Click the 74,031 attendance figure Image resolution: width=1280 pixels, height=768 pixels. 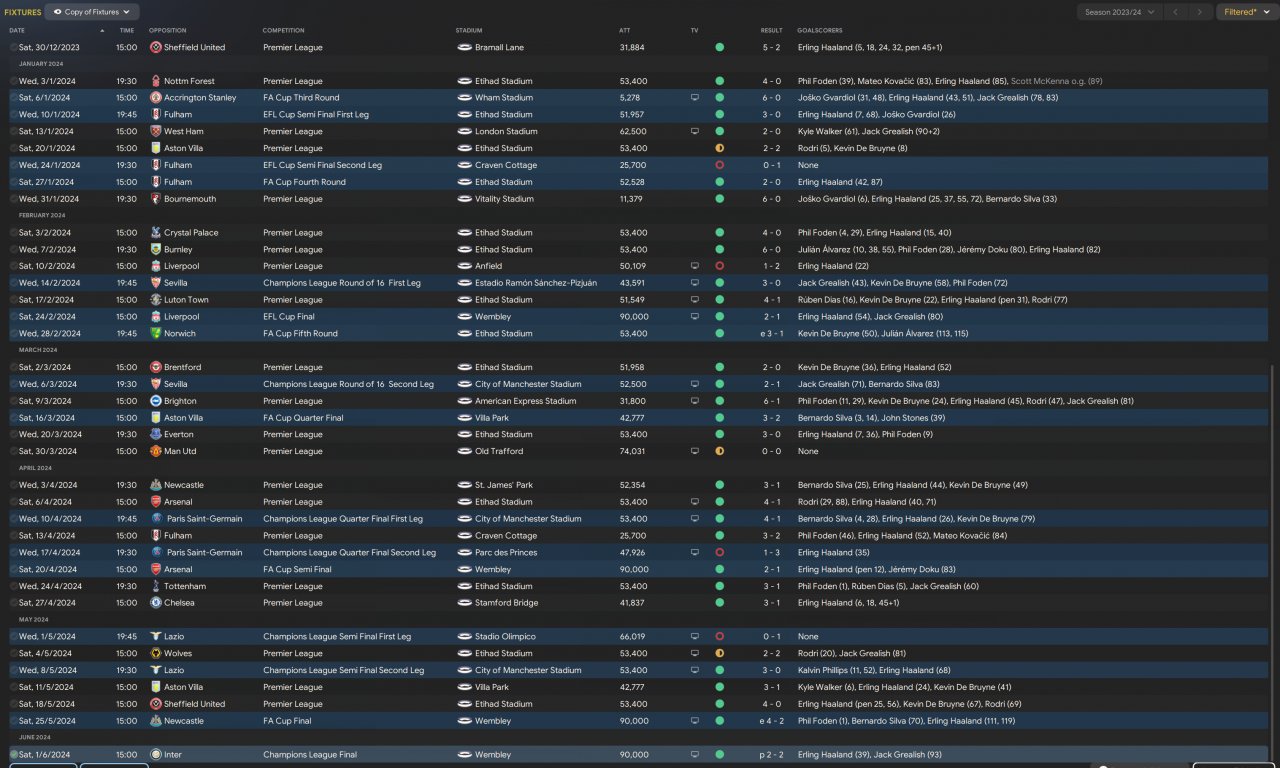point(632,451)
